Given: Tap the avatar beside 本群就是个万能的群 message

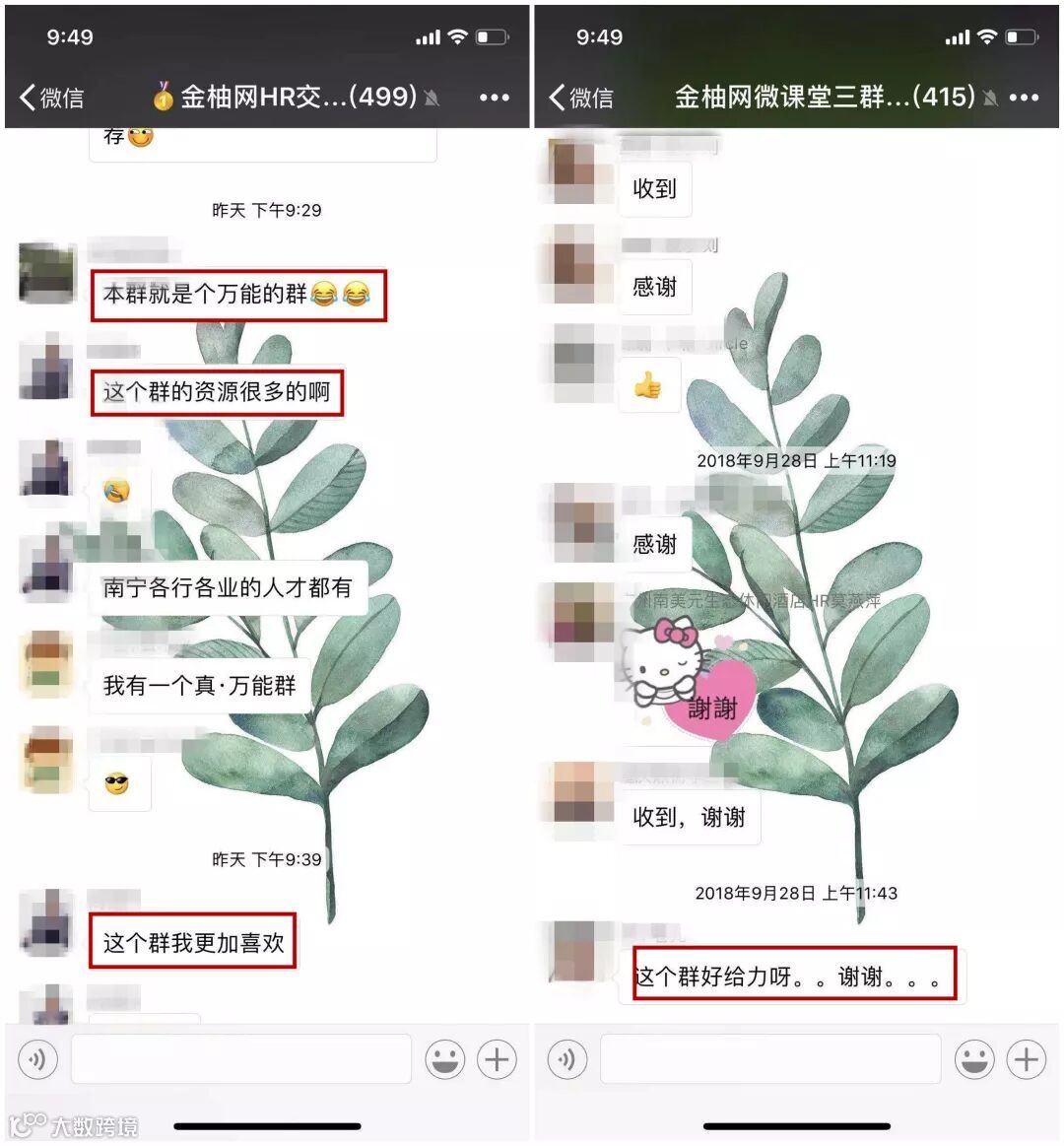Looking at the screenshot, I should point(47,273).
